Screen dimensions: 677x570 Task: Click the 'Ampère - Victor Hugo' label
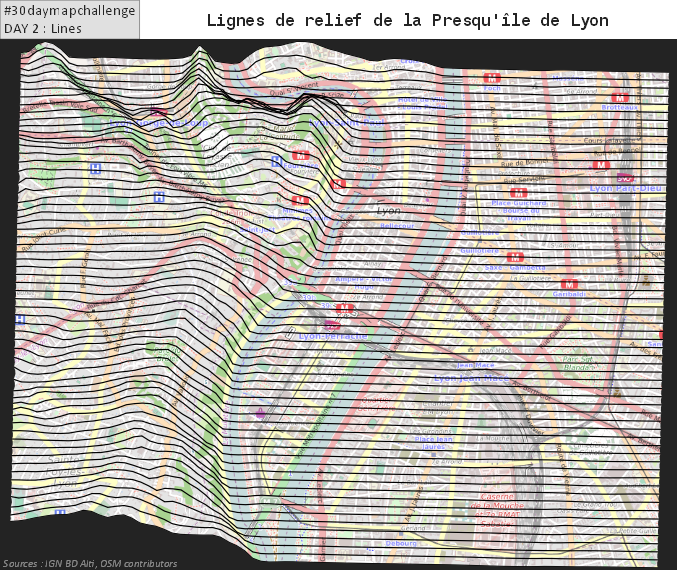(364, 283)
